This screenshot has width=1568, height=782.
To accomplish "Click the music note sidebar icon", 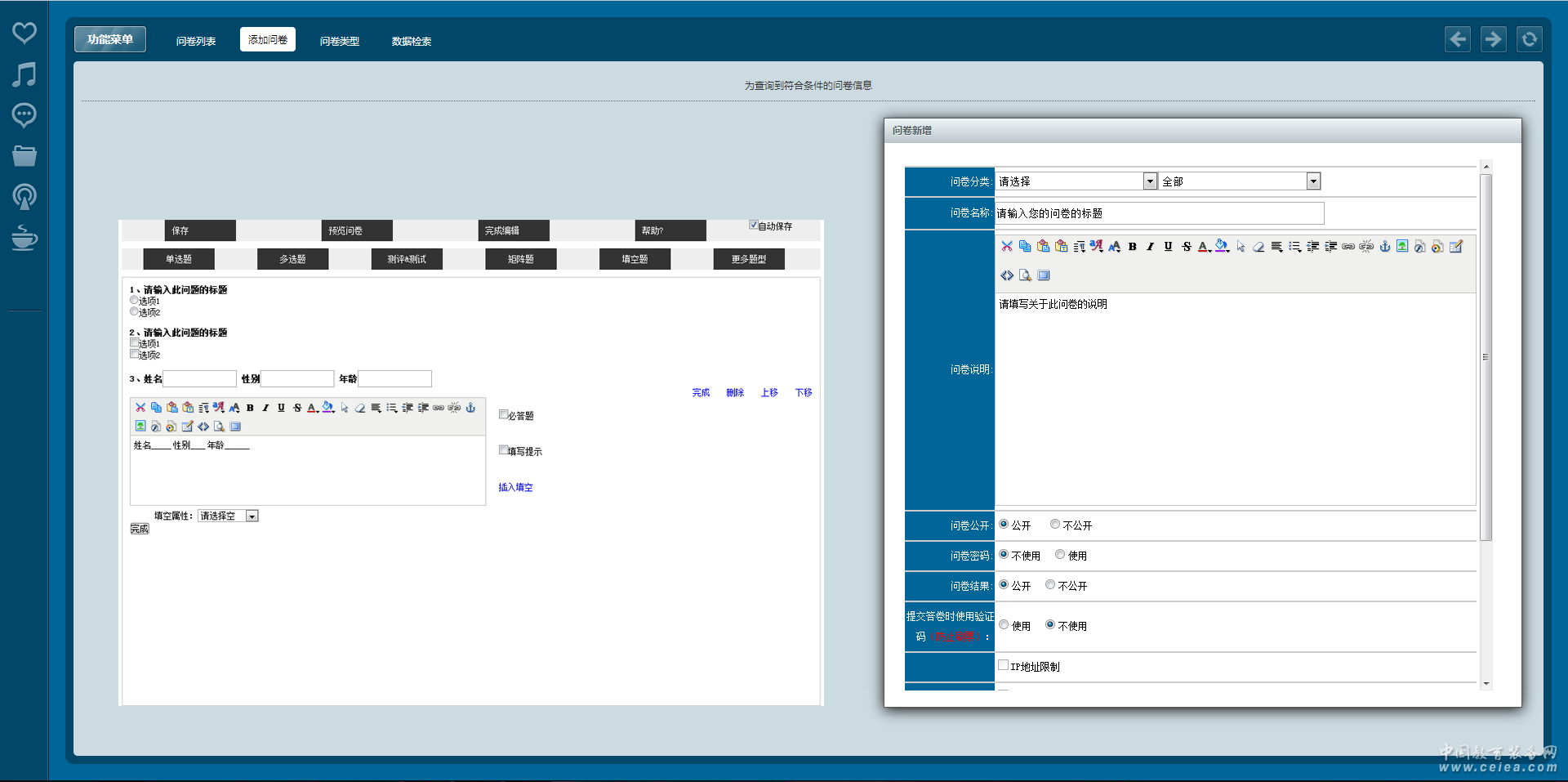I will point(24,74).
